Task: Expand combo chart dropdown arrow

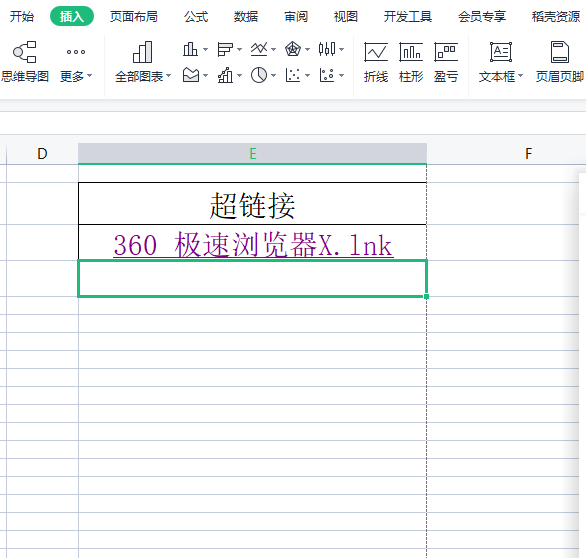Action: [239, 75]
